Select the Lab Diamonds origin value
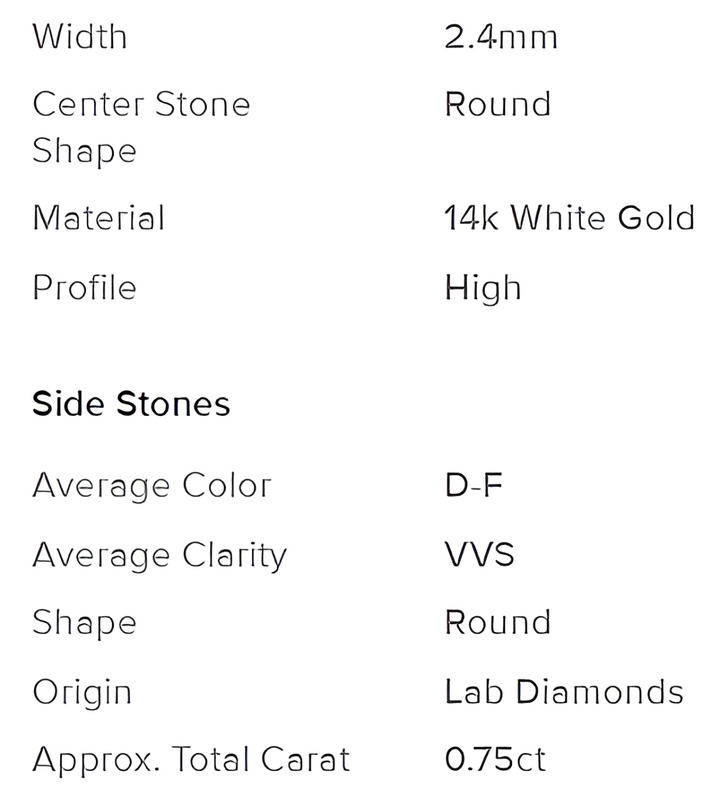Viewport: 720px width, 797px height. 564,691
